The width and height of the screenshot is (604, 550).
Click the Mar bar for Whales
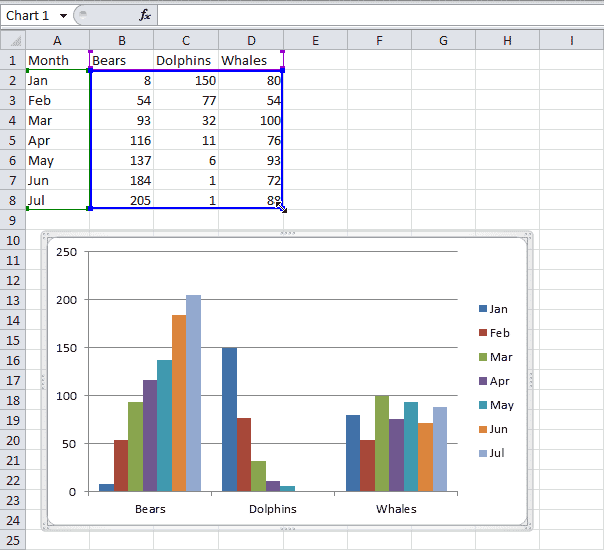point(382,443)
